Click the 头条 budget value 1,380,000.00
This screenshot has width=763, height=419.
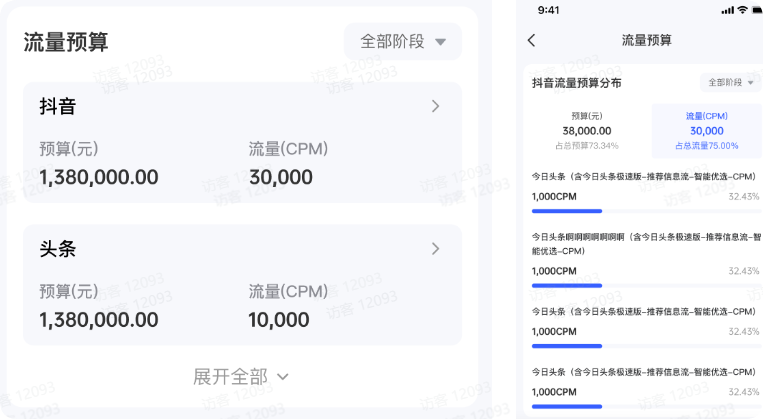(99, 320)
